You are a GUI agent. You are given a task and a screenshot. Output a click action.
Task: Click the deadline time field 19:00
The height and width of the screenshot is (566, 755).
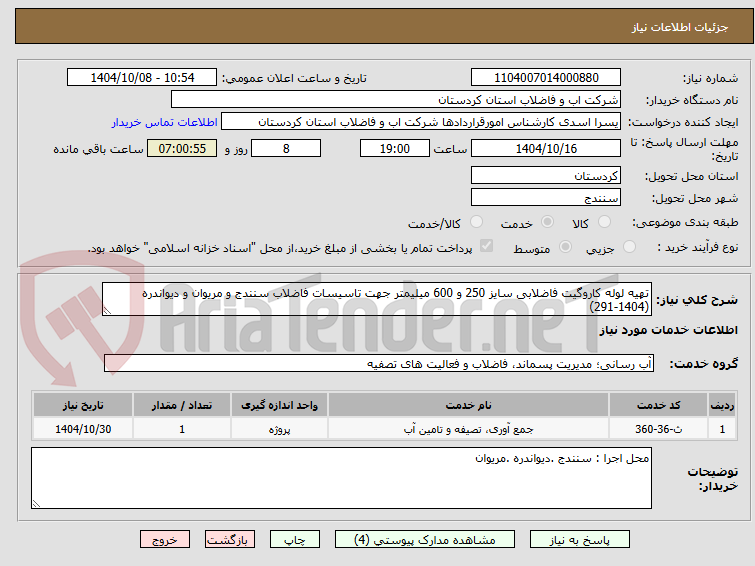[x=395, y=148]
